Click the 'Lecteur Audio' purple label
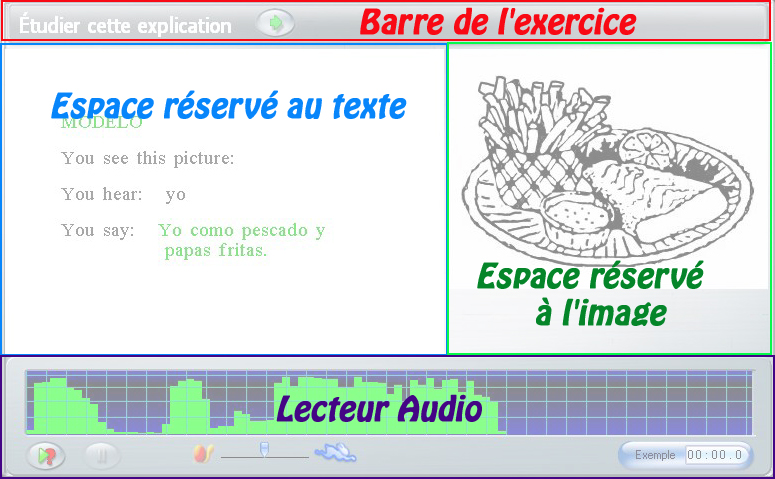 point(379,408)
